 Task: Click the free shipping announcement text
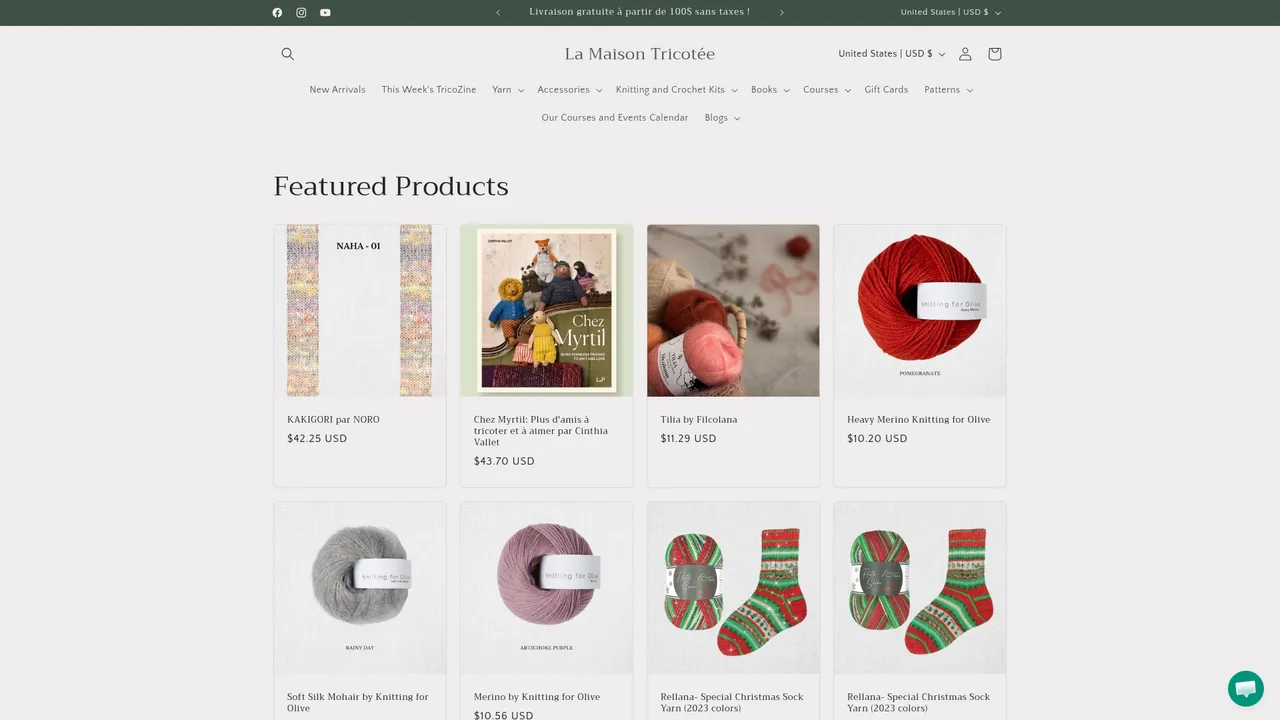click(x=640, y=12)
